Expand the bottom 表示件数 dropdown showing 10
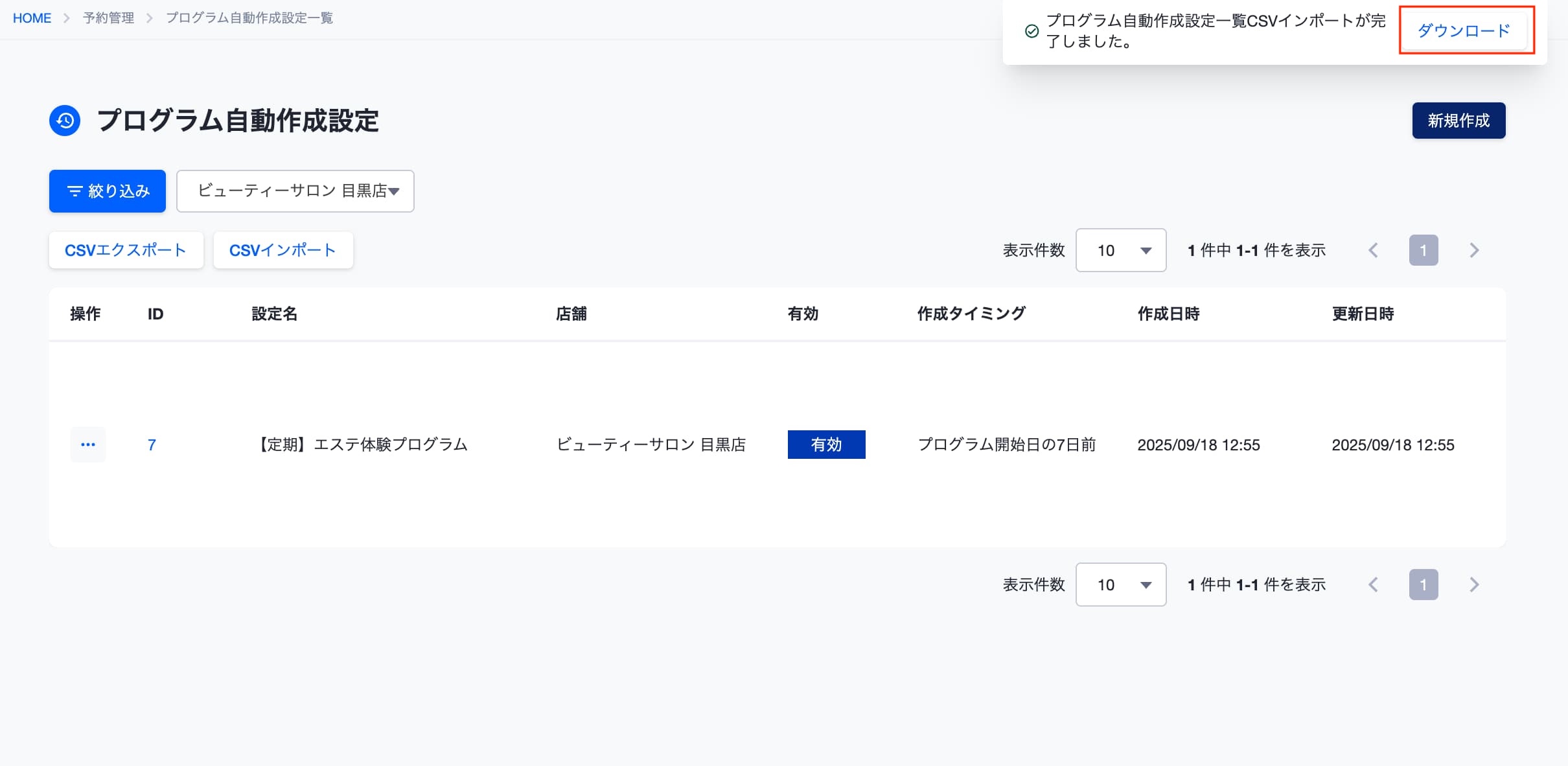 (x=1121, y=585)
